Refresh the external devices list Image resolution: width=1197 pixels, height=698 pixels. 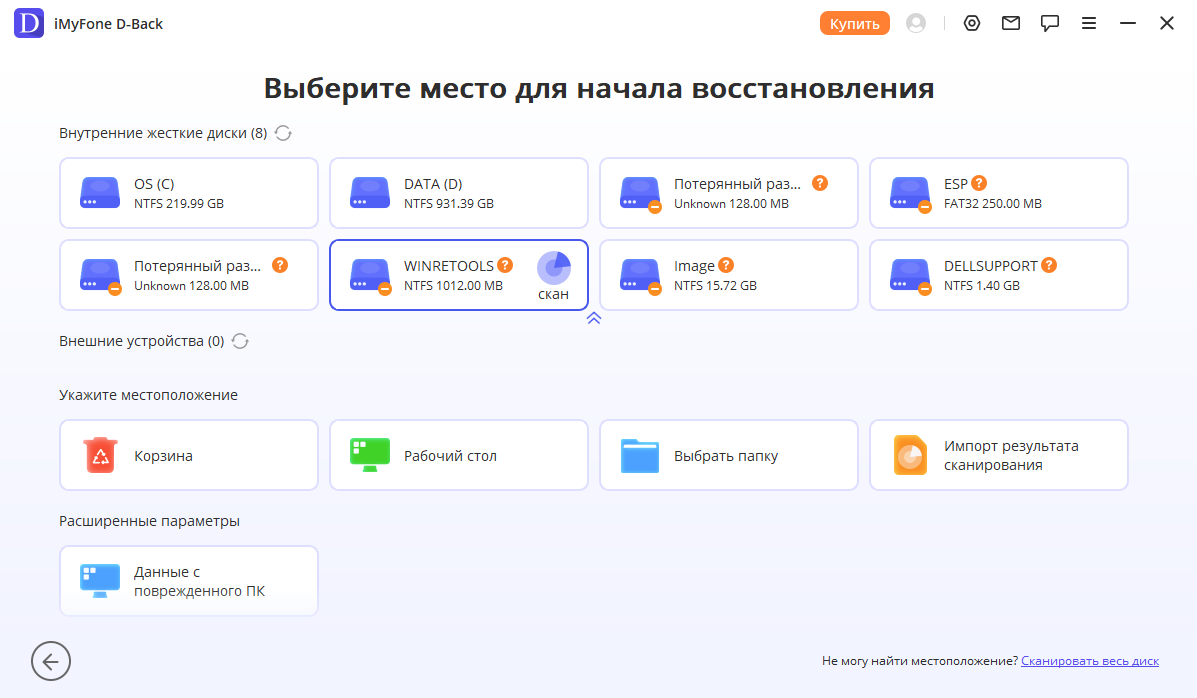(x=240, y=341)
